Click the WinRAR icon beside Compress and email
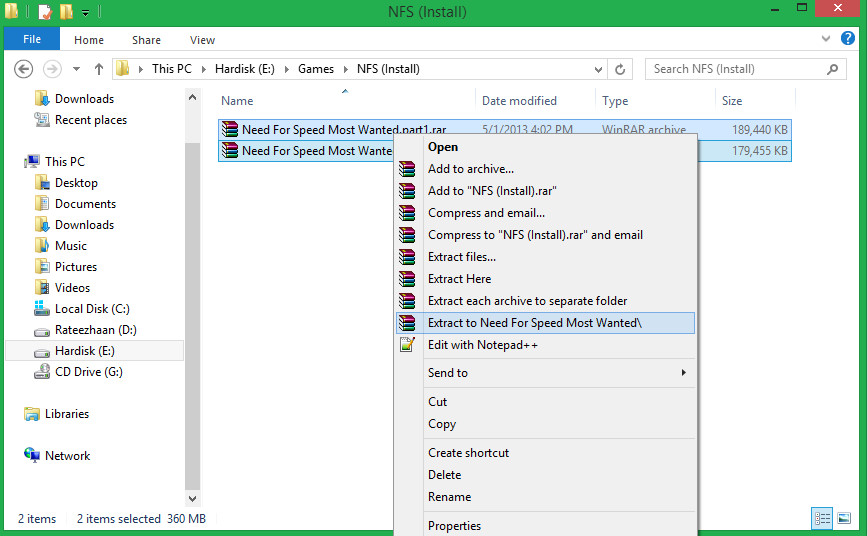The image size is (868, 536). click(x=407, y=213)
